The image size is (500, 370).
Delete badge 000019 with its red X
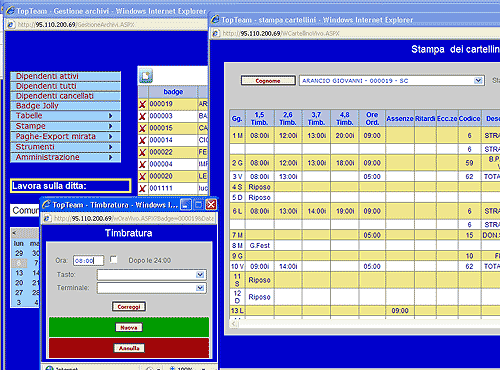coord(143,104)
